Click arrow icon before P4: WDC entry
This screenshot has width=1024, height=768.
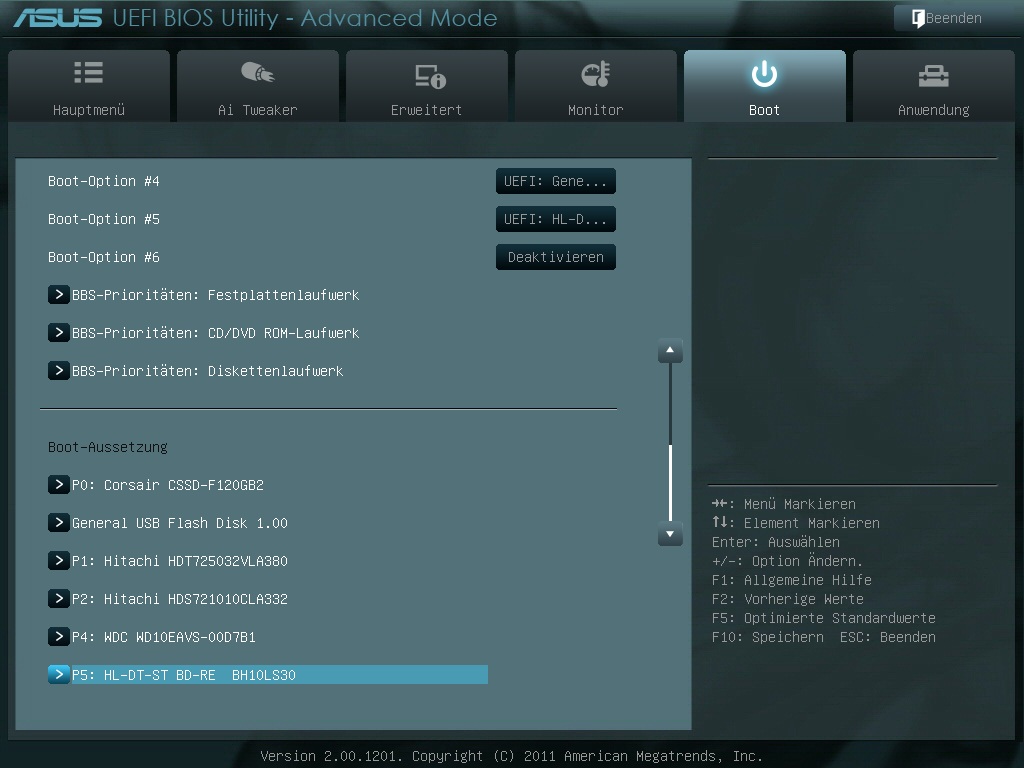pyautogui.click(x=58, y=636)
